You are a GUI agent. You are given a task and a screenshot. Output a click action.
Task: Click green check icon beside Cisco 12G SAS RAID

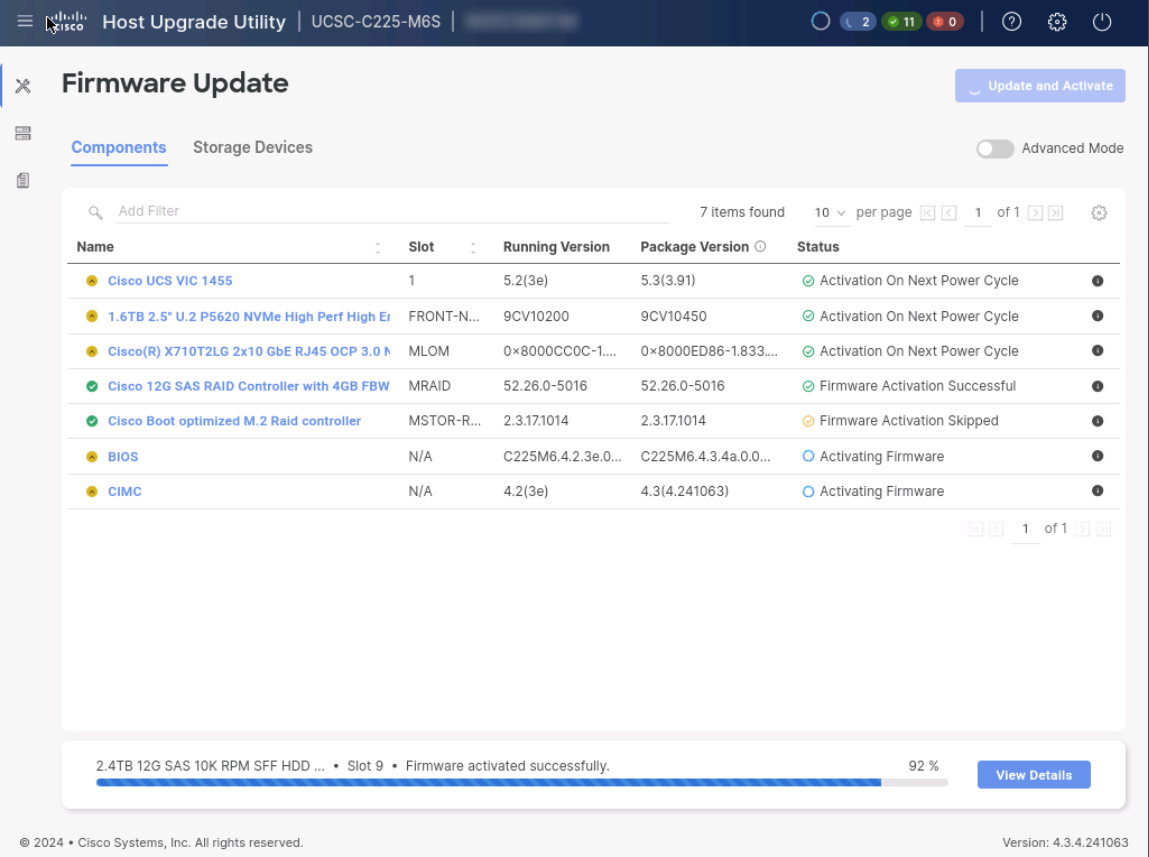pyautogui.click(x=92, y=386)
